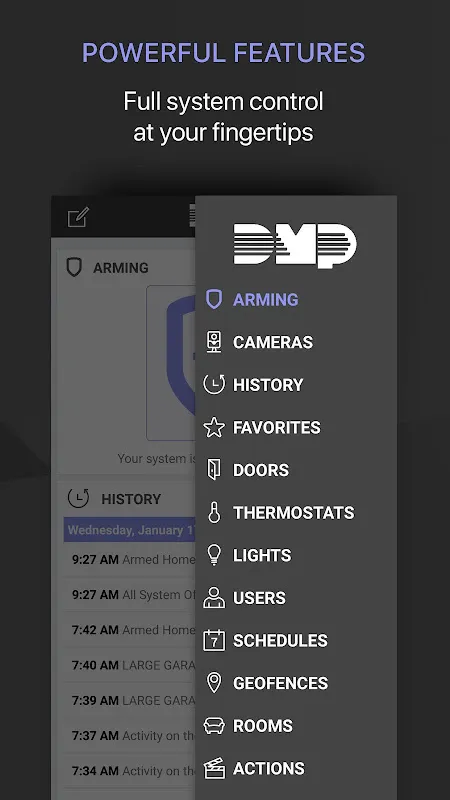The image size is (450, 800).
Task: Click the Users person icon
Action: pyautogui.click(x=214, y=597)
